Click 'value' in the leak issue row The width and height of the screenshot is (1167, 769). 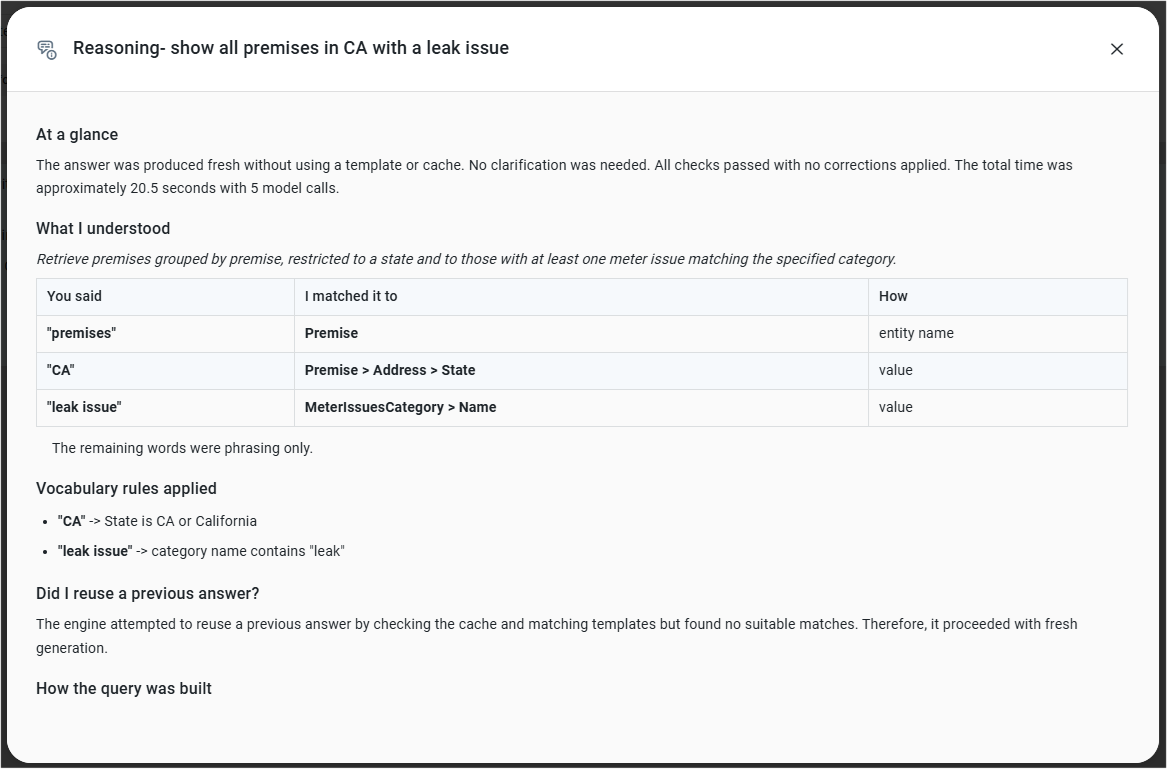pyautogui.click(x=997, y=407)
